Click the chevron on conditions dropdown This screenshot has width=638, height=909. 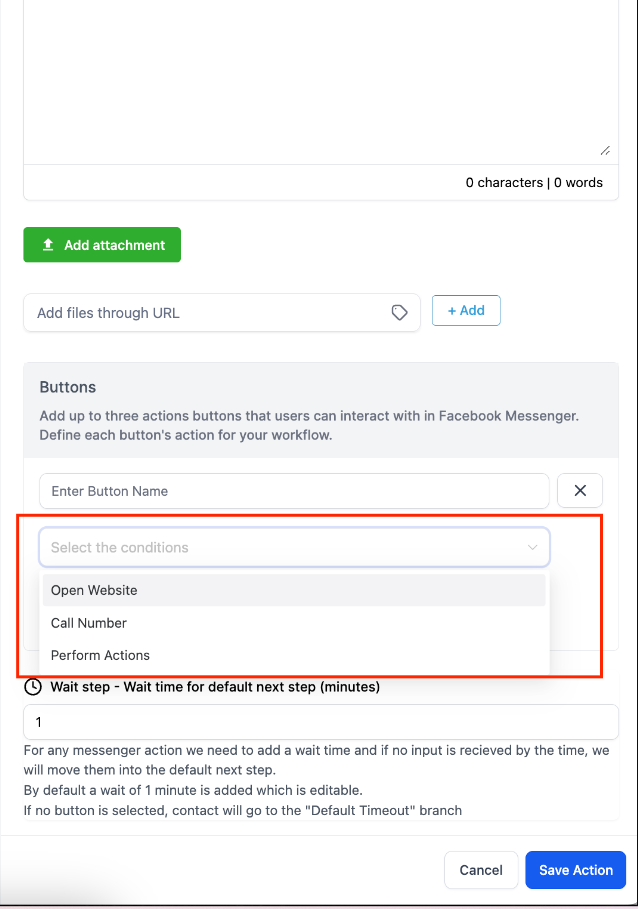532,548
